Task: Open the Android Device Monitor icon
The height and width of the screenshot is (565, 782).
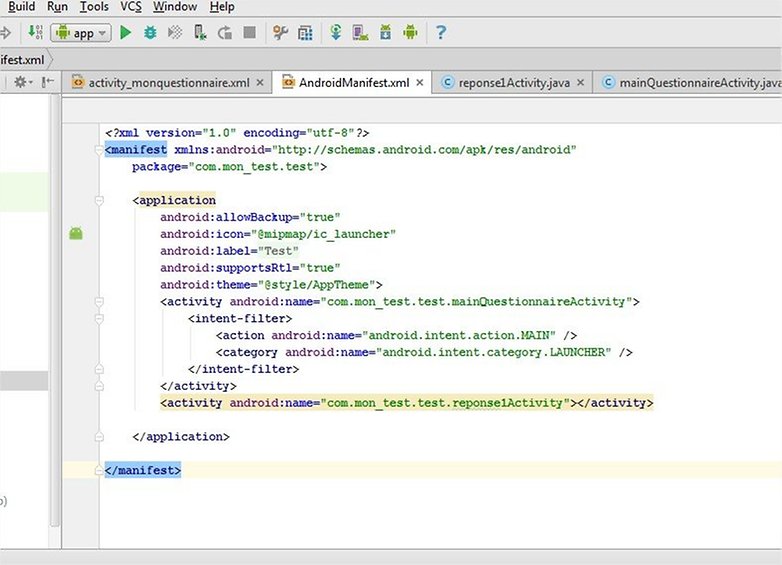Action: [x=410, y=33]
